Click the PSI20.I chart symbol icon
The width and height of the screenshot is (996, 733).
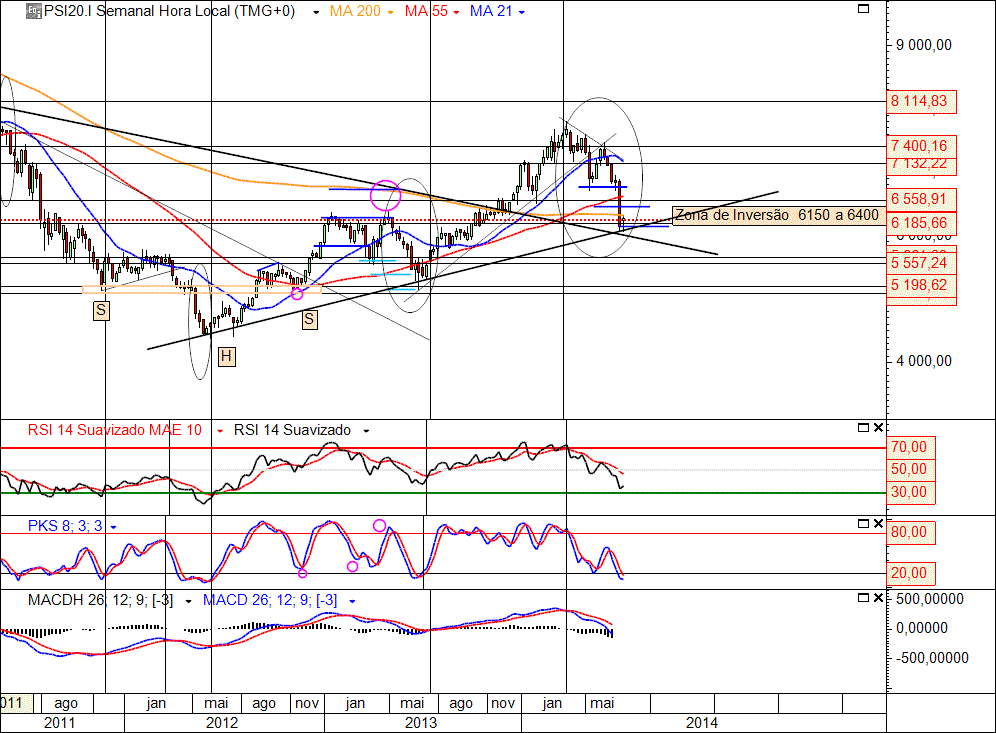pyautogui.click(x=34, y=11)
